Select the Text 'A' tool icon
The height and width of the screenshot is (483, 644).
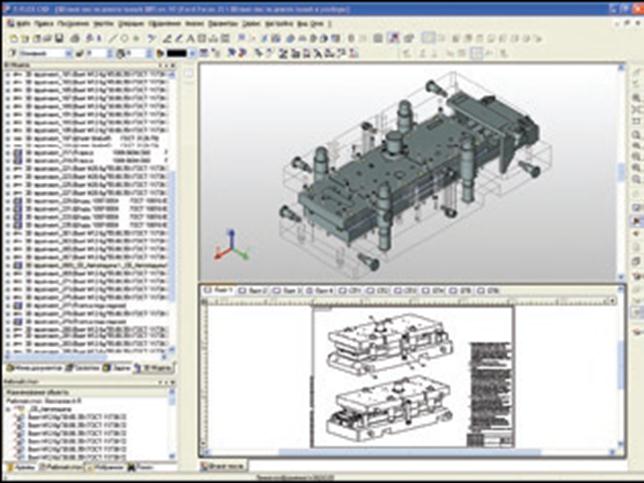(x=190, y=39)
